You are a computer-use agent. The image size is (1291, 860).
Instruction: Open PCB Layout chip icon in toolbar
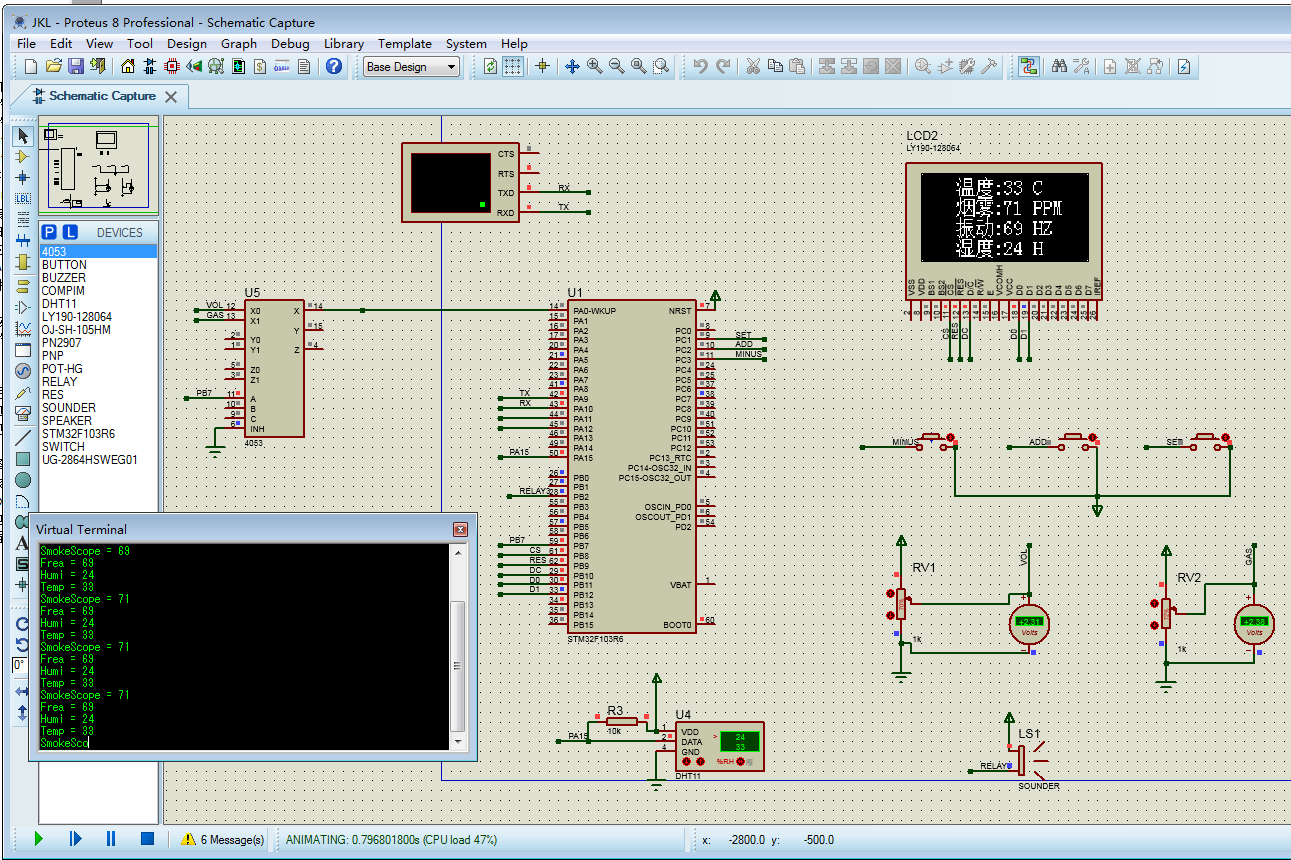tap(172, 66)
